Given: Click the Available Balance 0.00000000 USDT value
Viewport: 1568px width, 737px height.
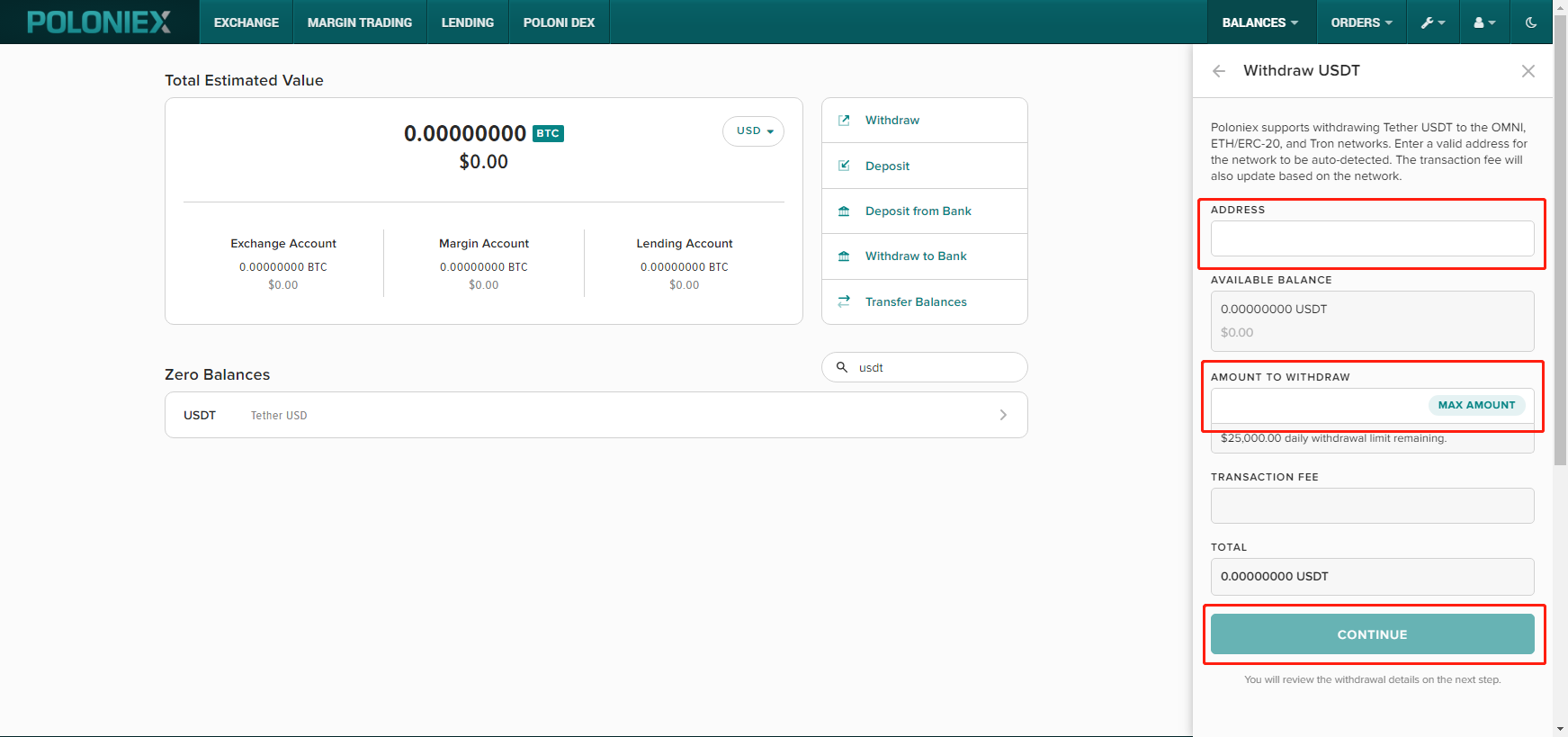Looking at the screenshot, I should [1274, 309].
